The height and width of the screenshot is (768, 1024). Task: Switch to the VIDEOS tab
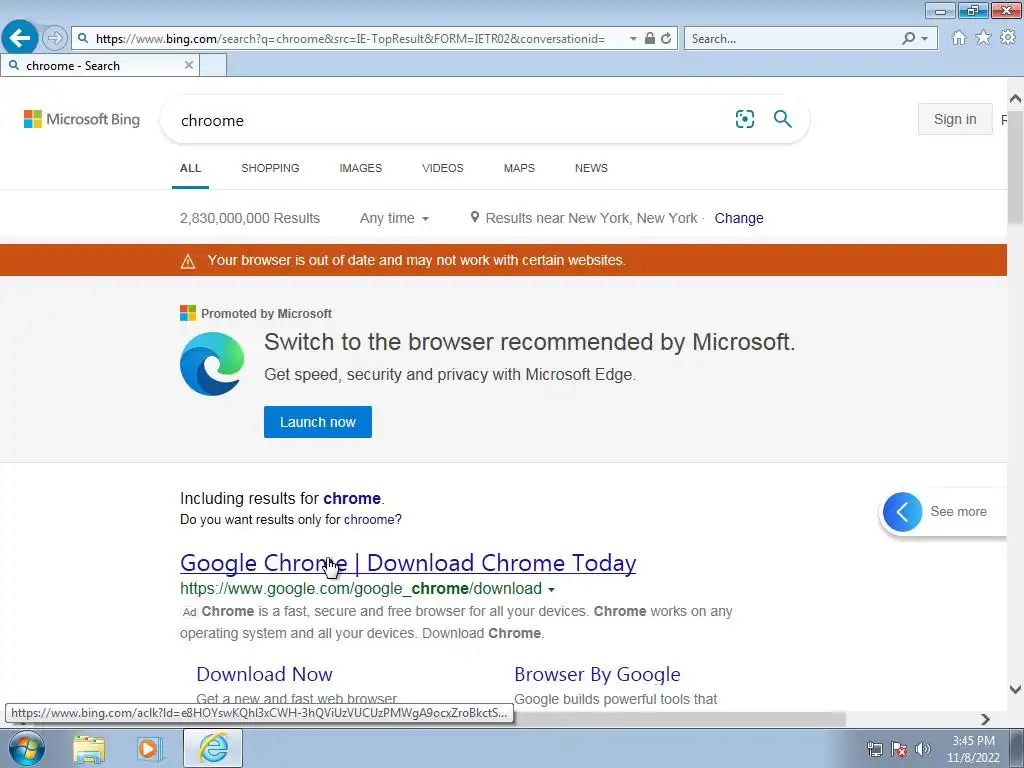(x=443, y=168)
